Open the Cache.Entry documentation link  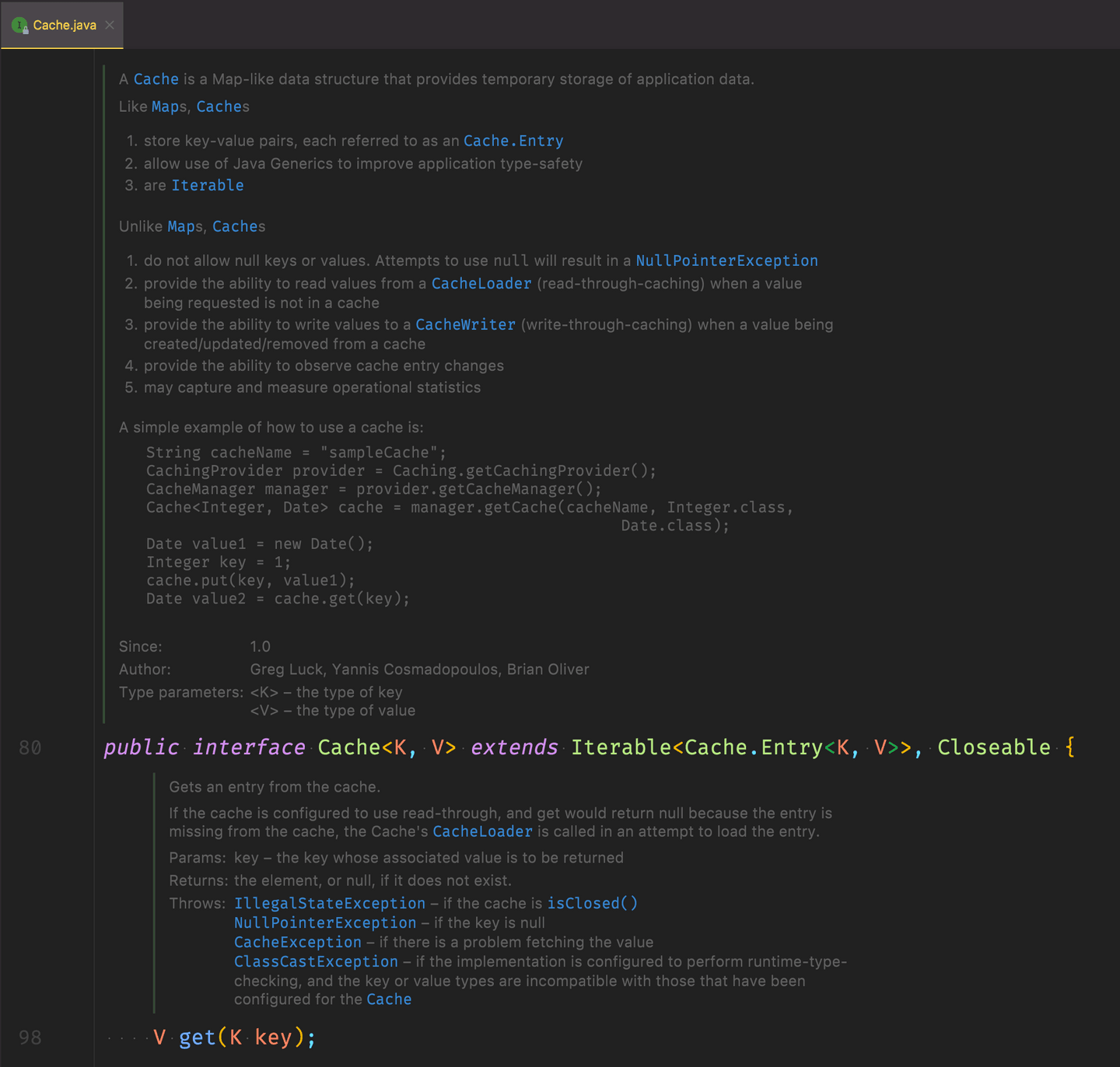point(513,141)
